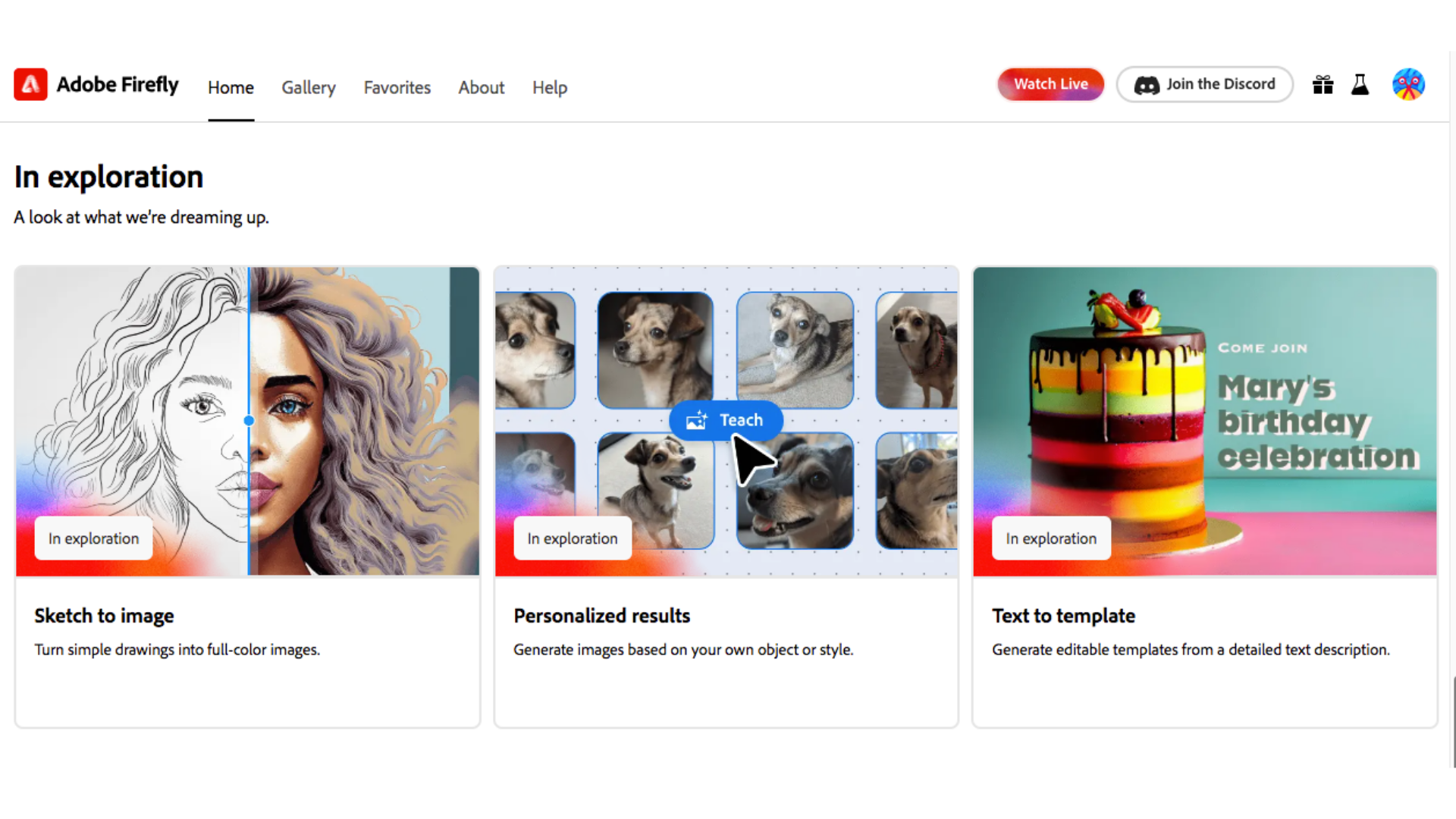Switch to the Favorites tab
Image resolution: width=1456 pixels, height=819 pixels.
coord(397,87)
